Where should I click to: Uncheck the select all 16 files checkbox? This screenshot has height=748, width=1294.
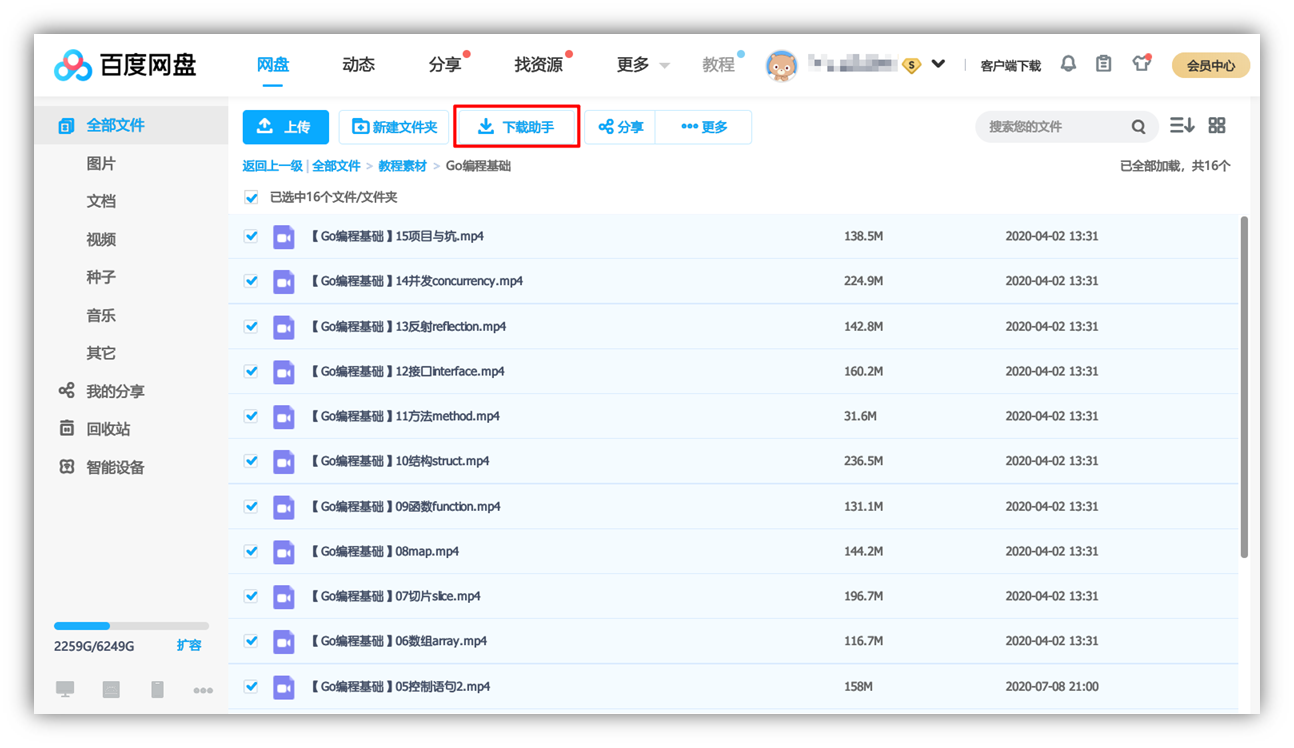point(251,197)
